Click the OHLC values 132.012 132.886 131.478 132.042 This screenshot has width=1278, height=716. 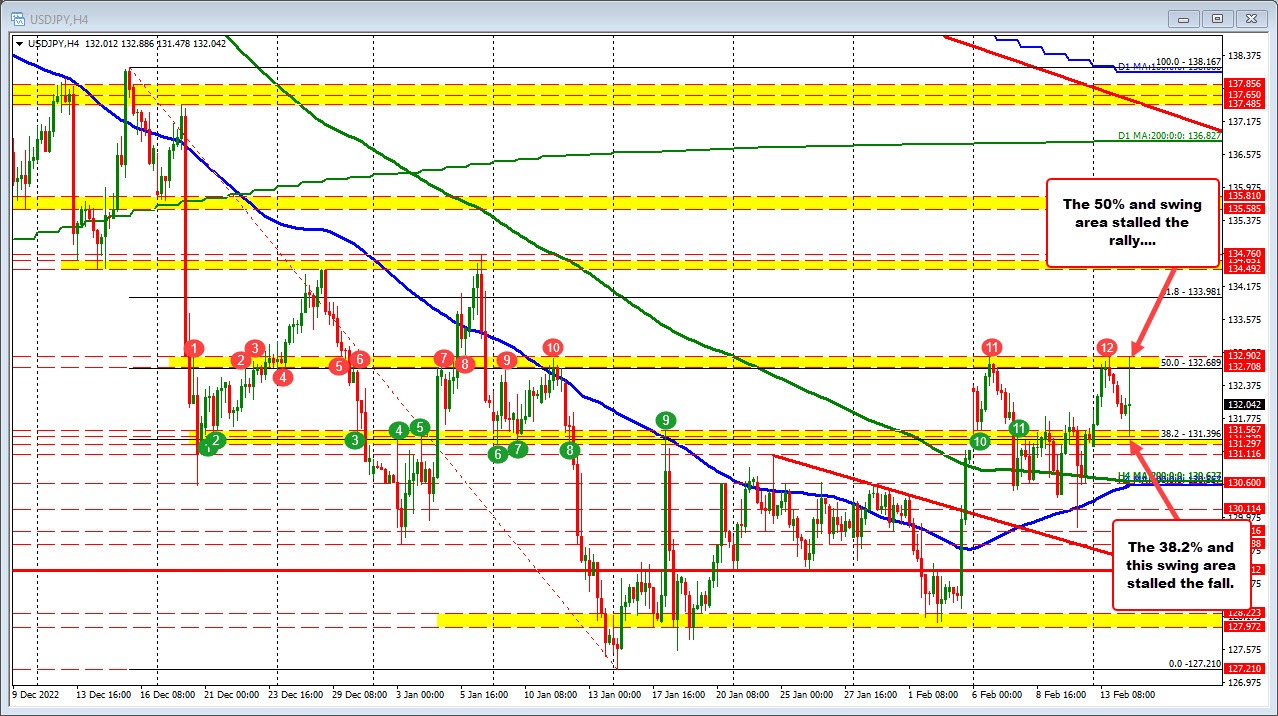pos(155,44)
